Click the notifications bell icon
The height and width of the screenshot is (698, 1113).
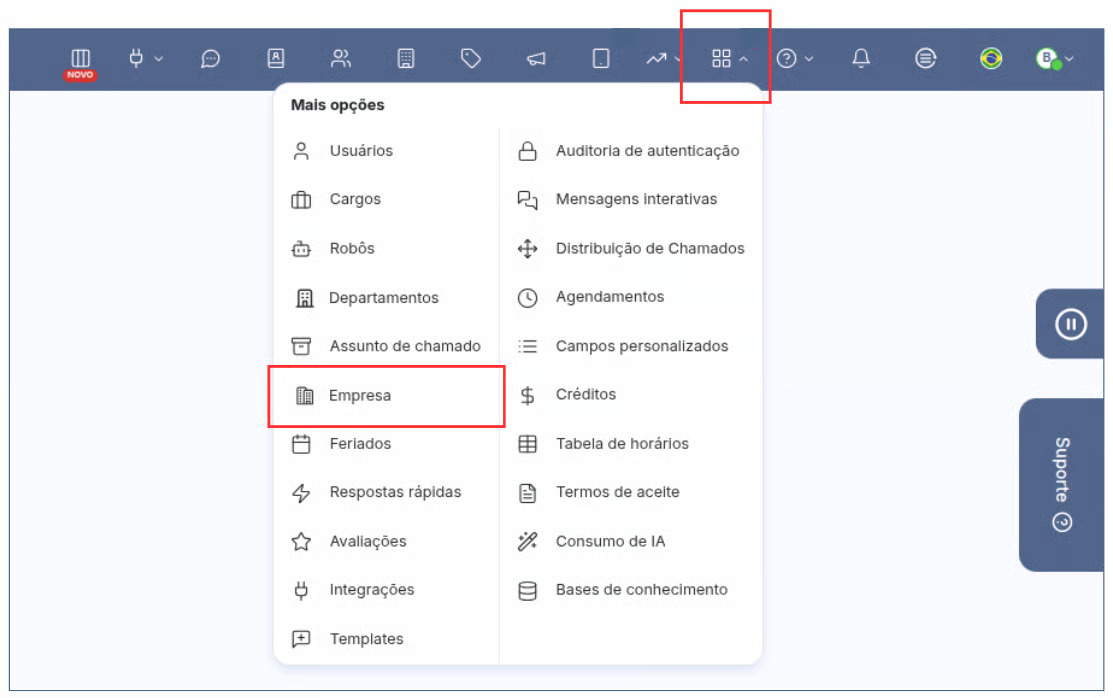click(861, 59)
